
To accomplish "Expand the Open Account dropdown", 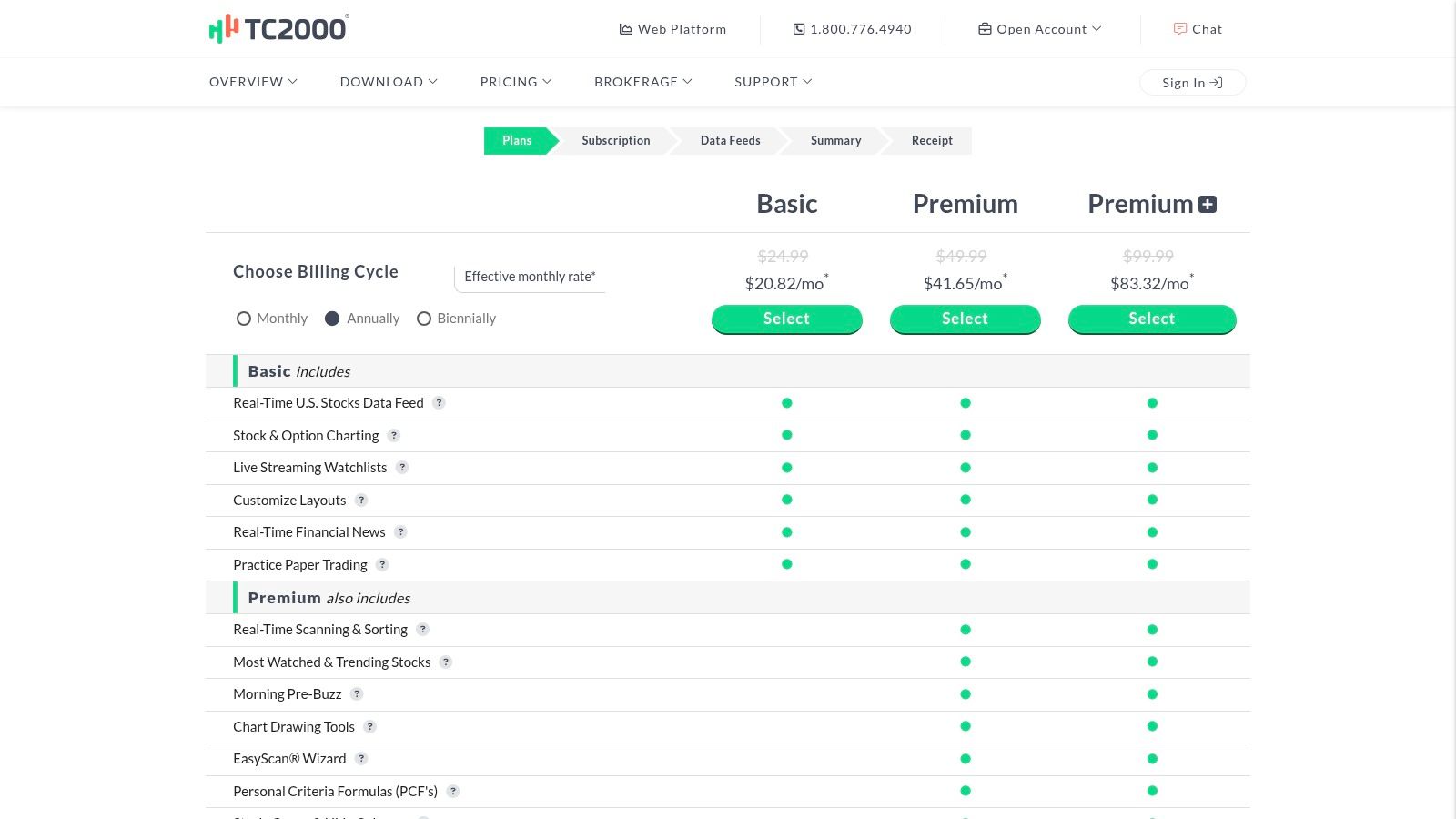I will click(x=1040, y=29).
